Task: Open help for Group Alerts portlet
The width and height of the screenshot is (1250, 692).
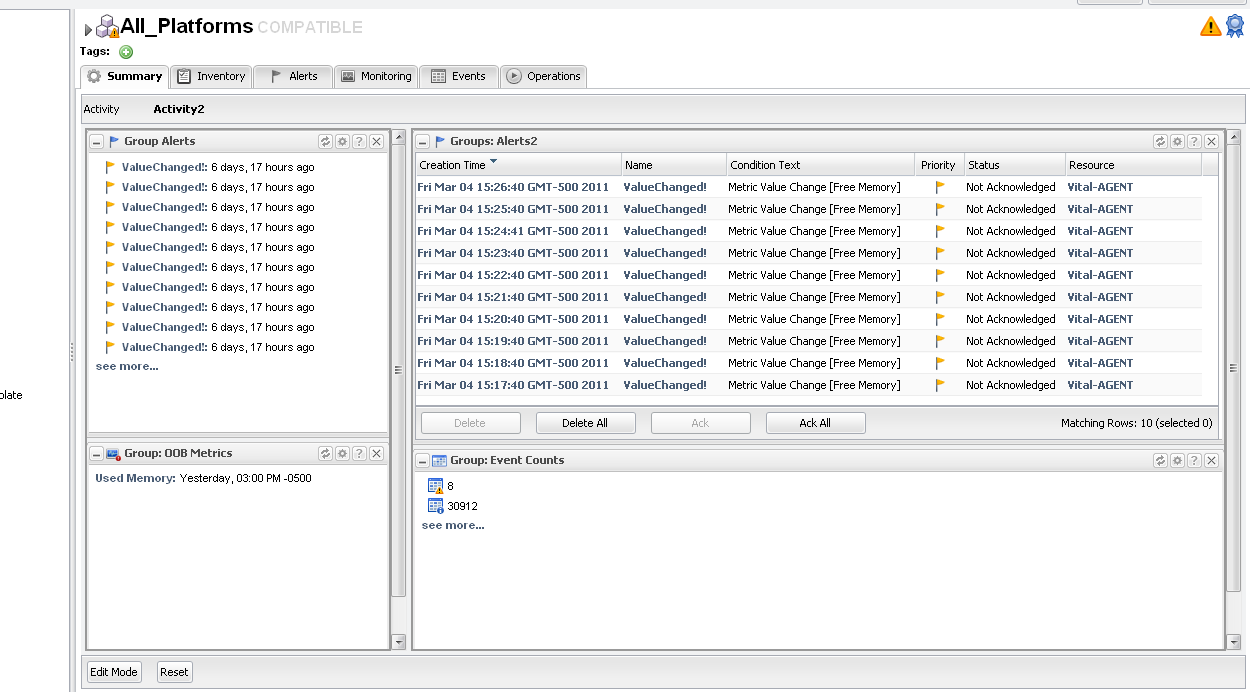Action: click(x=359, y=142)
